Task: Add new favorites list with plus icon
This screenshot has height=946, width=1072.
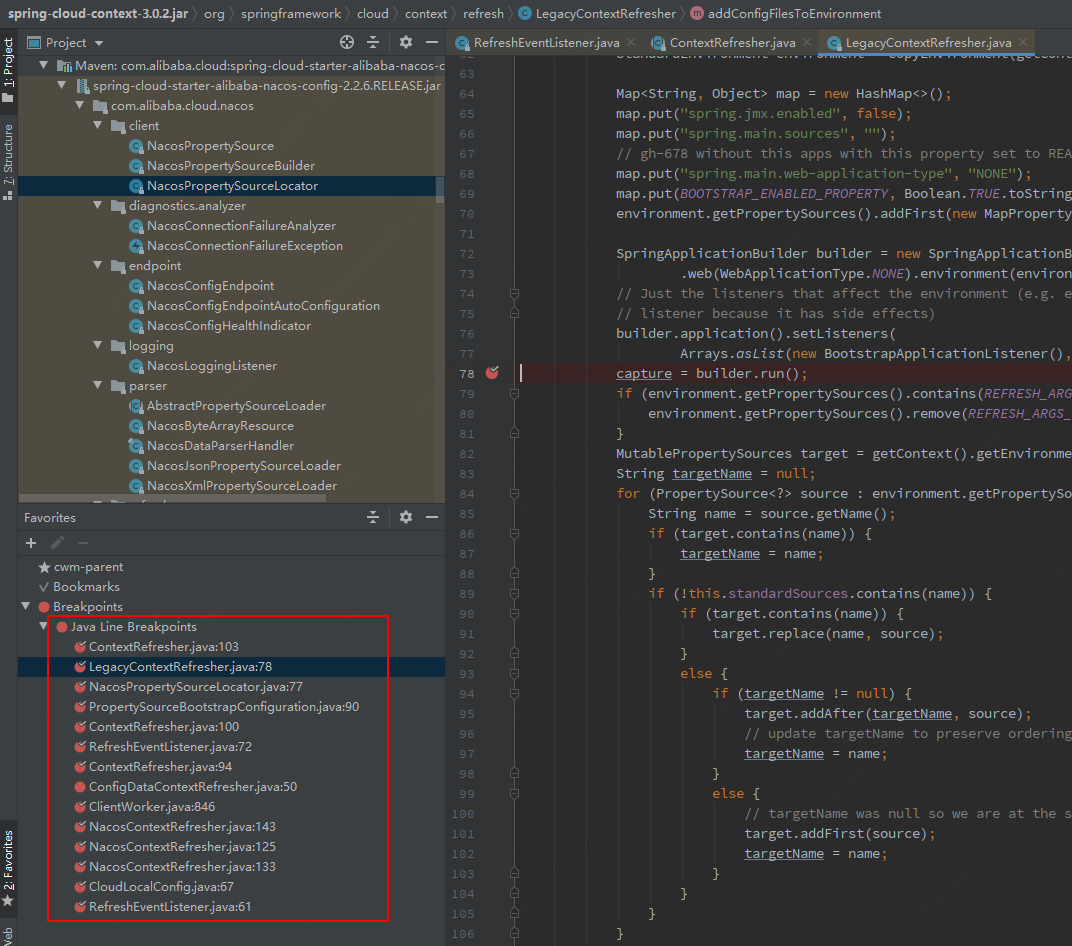Action: (31, 543)
